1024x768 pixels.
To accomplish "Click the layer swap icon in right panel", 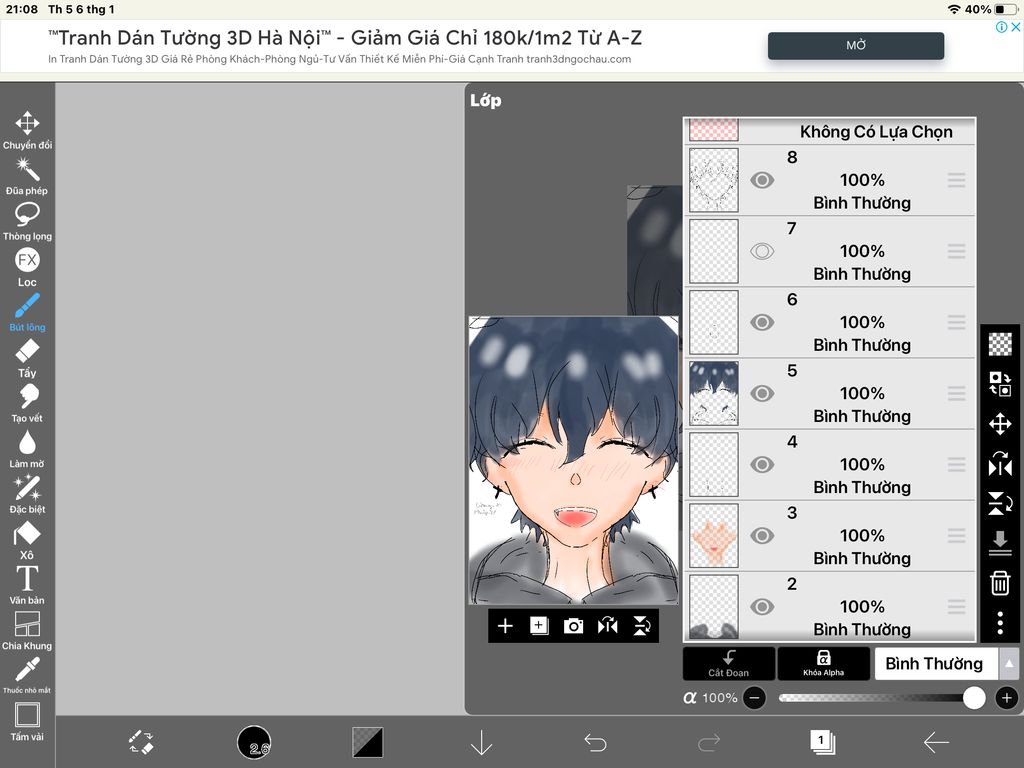I will pyautogui.click(x=1000, y=384).
